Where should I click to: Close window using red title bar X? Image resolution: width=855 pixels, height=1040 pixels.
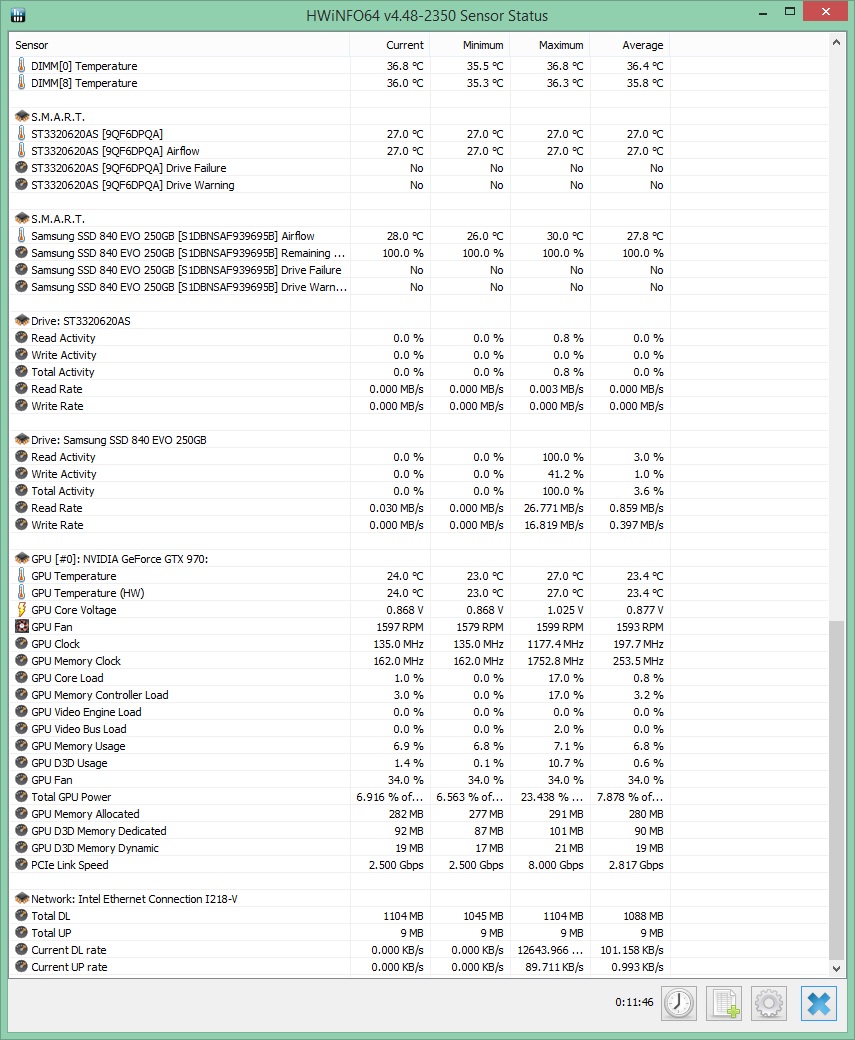(825, 11)
